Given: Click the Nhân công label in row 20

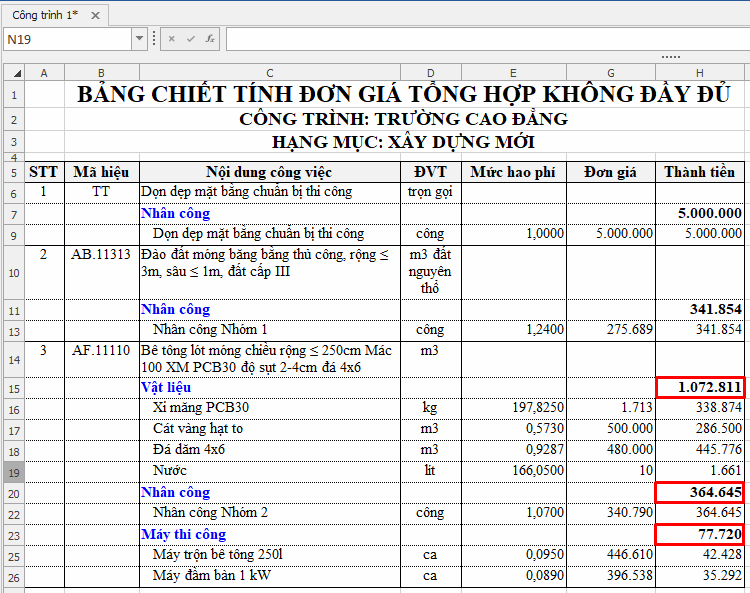Looking at the screenshot, I should coord(176,493).
